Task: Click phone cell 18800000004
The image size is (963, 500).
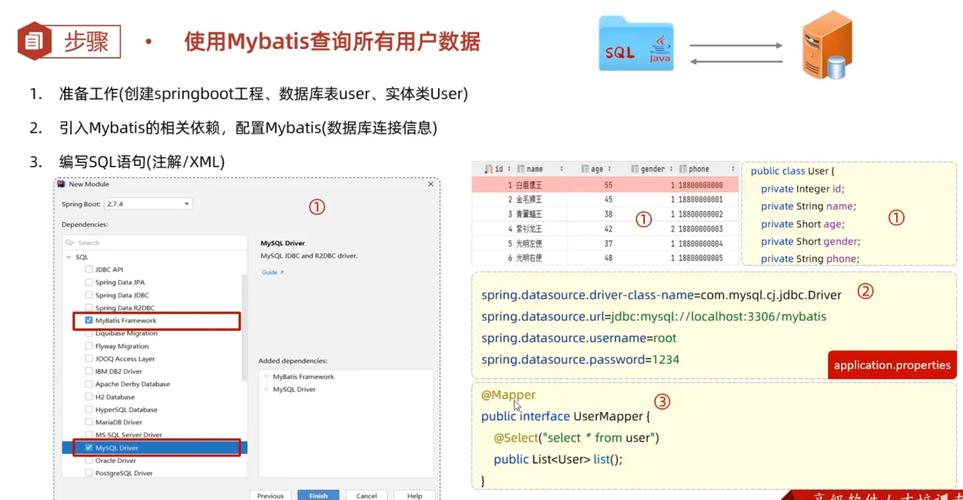Action: (x=700, y=243)
